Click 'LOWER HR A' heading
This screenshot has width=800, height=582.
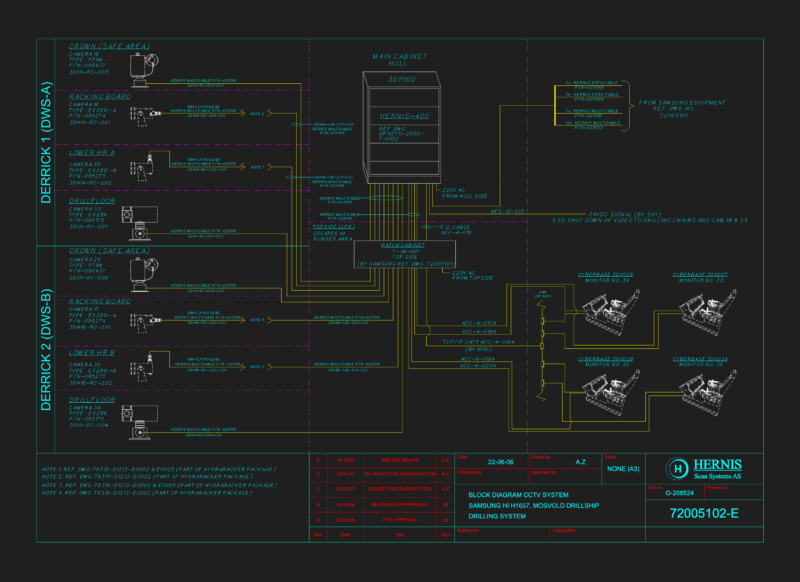click(92, 153)
